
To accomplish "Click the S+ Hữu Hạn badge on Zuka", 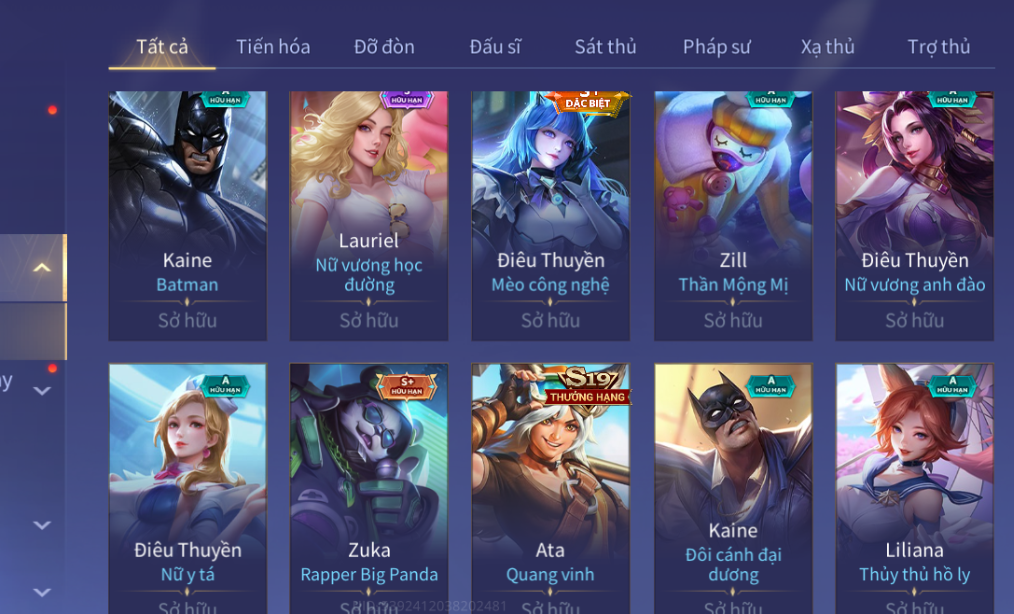I will click(406, 386).
